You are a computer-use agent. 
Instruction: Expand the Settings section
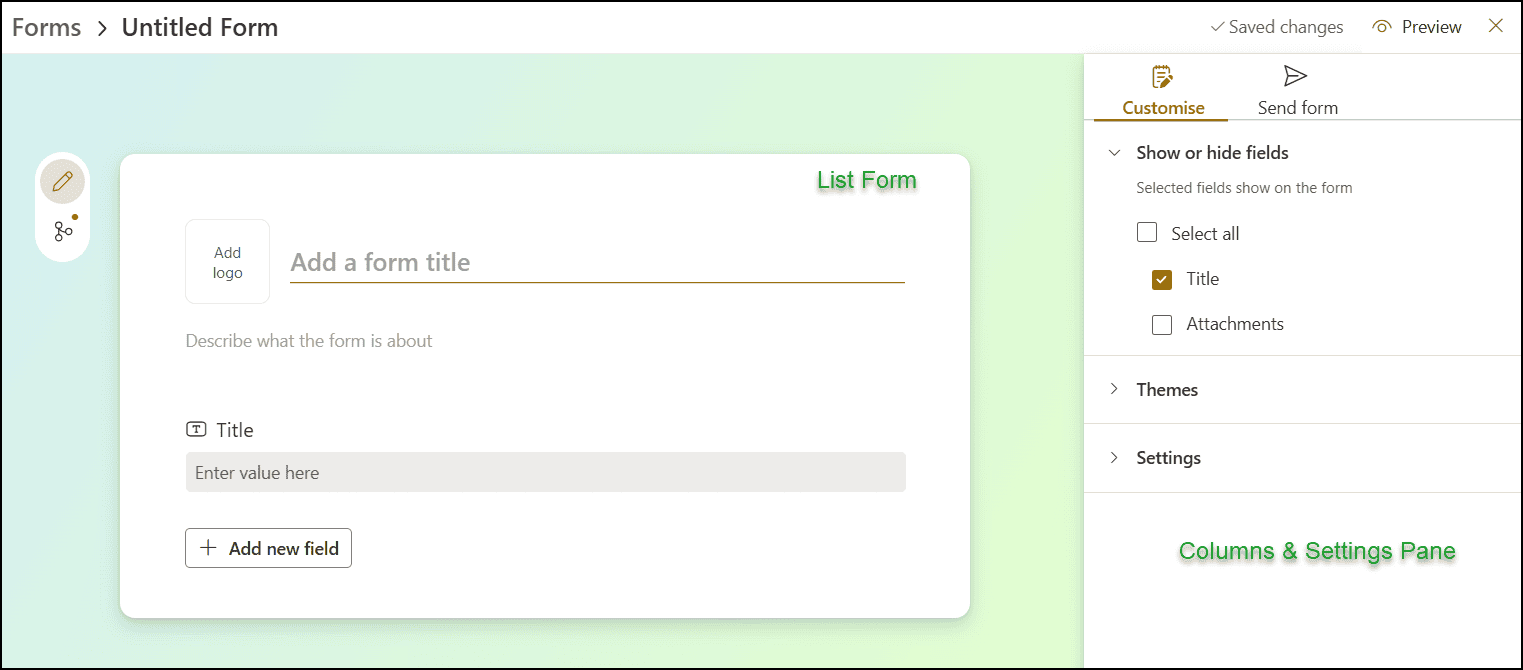(x=1115, y=458)
